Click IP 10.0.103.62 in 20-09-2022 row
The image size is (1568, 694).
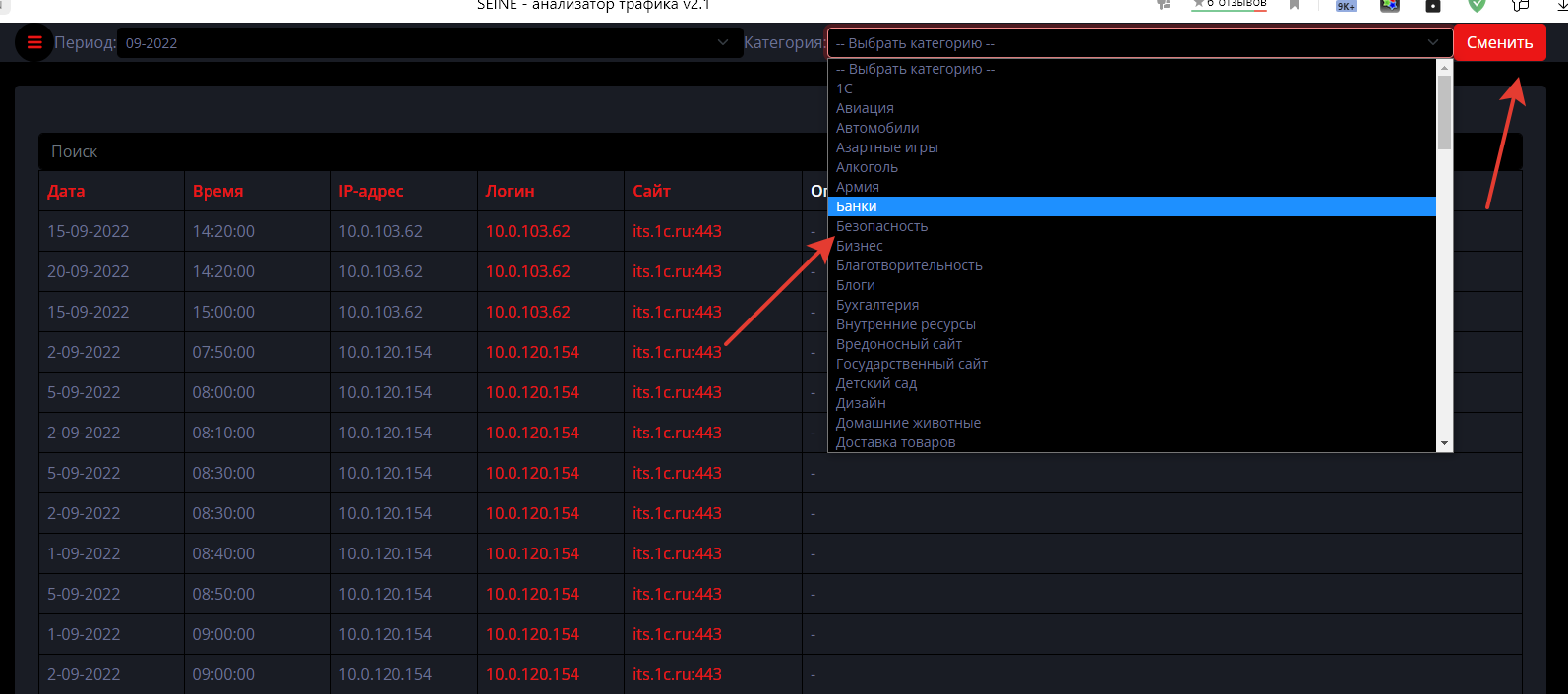tap(381, 271)
